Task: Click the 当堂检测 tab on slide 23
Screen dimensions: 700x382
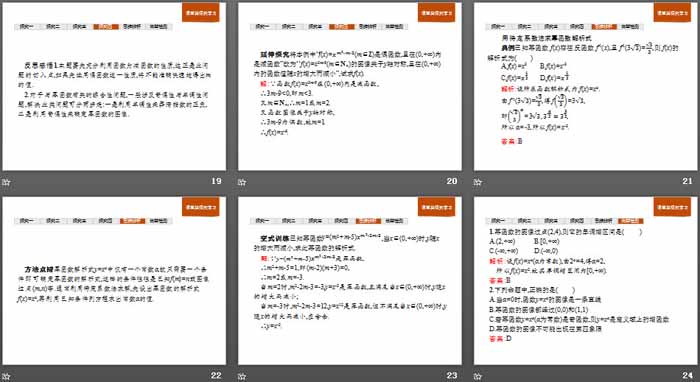Action: tap(394, 221)
